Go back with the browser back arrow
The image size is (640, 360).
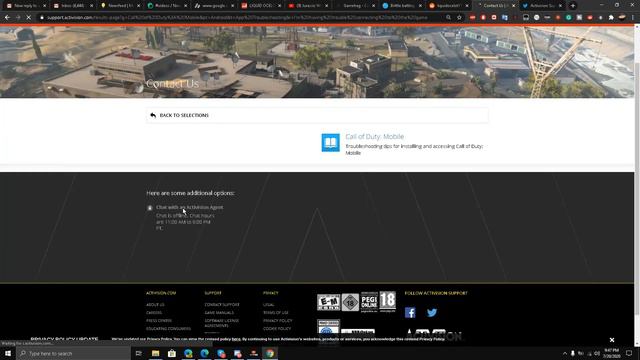7,18
